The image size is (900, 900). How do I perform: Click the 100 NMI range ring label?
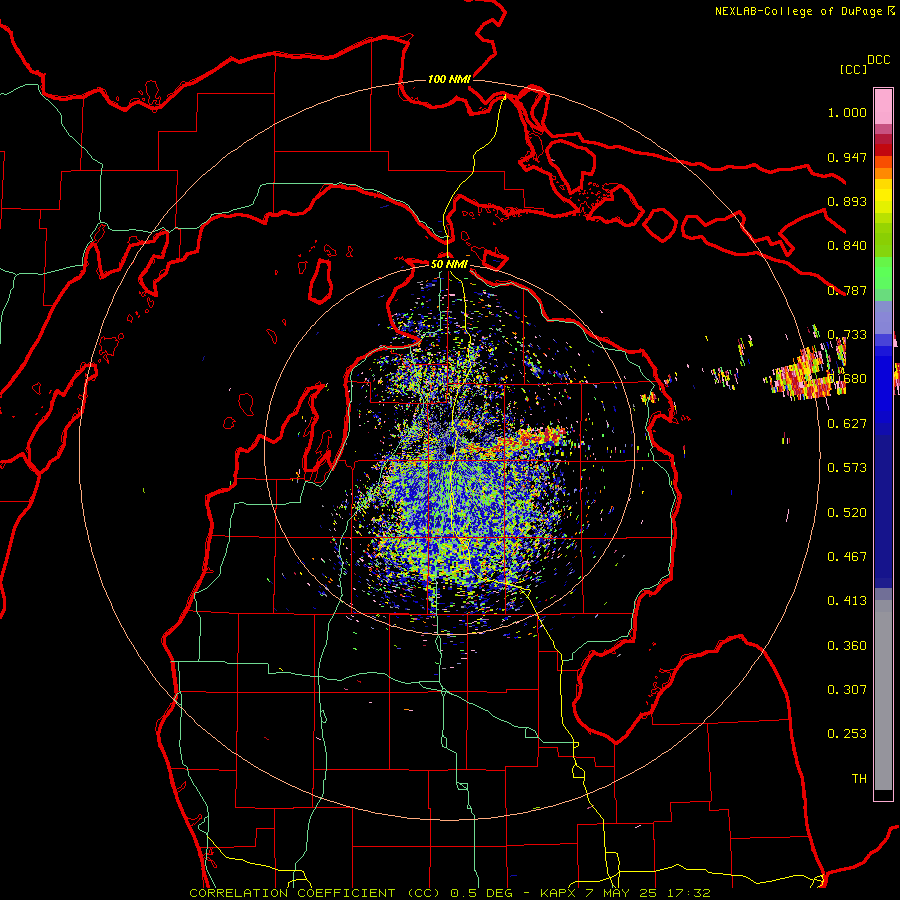pyautogui.click(x=449, y=79)
